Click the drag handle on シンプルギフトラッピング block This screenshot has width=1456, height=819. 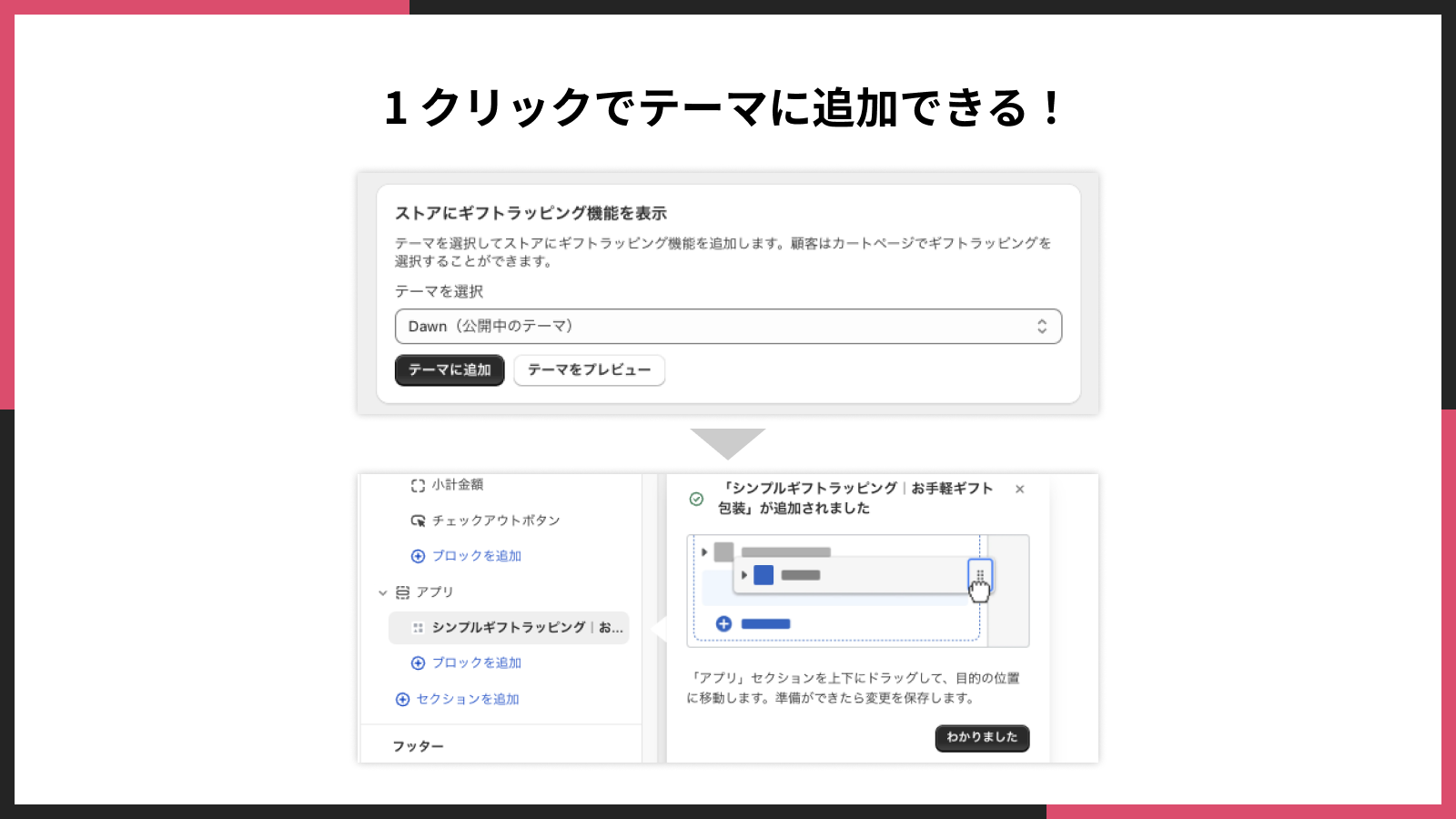click(418, 628)
